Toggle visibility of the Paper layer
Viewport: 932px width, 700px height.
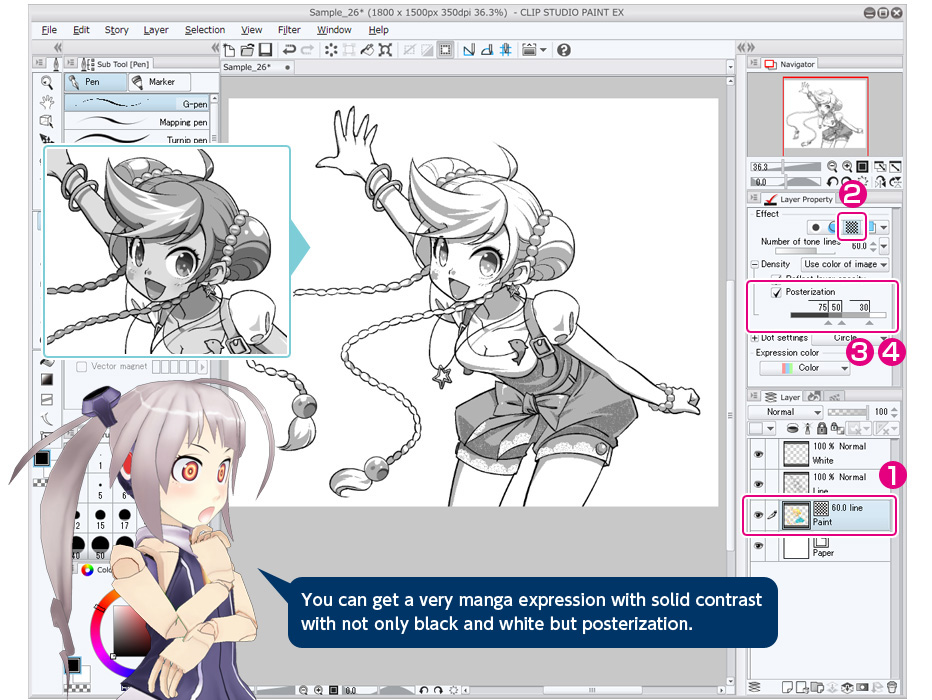pos(758,546)
